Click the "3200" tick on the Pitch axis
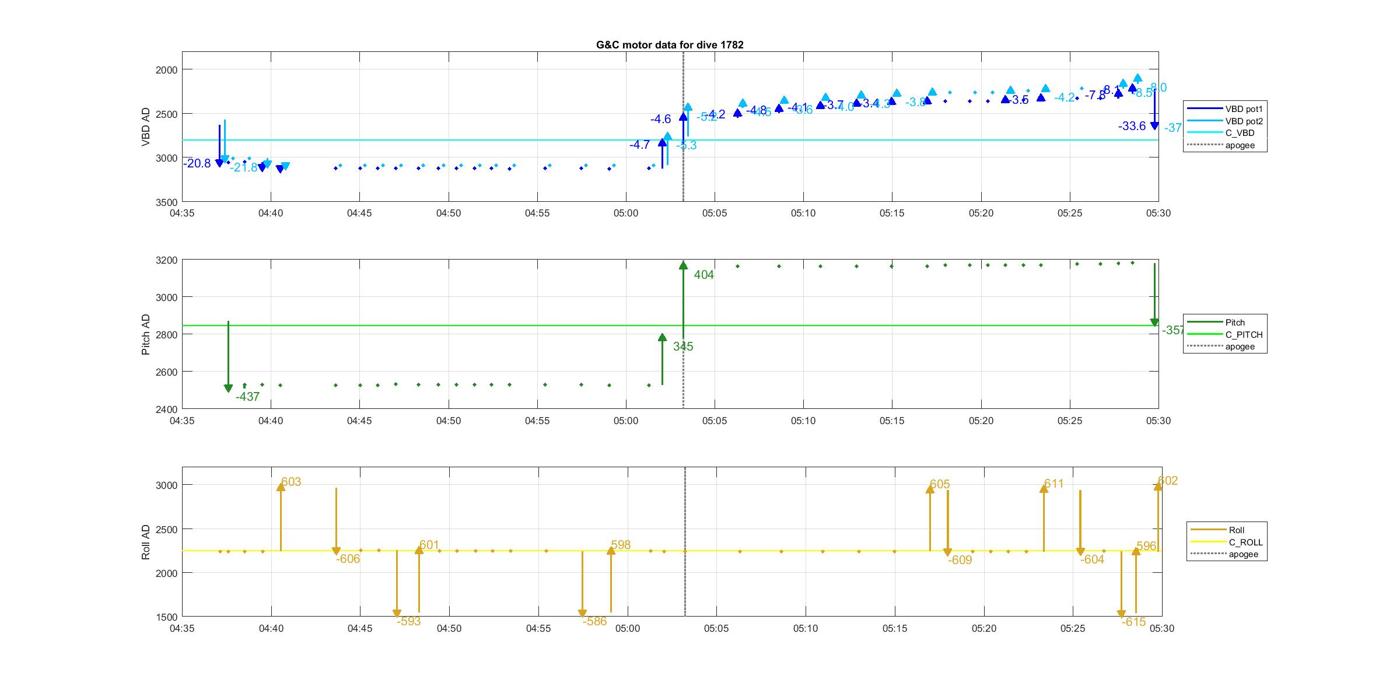Viewport: 1400px width, 693px height. [x=165, y=260]
